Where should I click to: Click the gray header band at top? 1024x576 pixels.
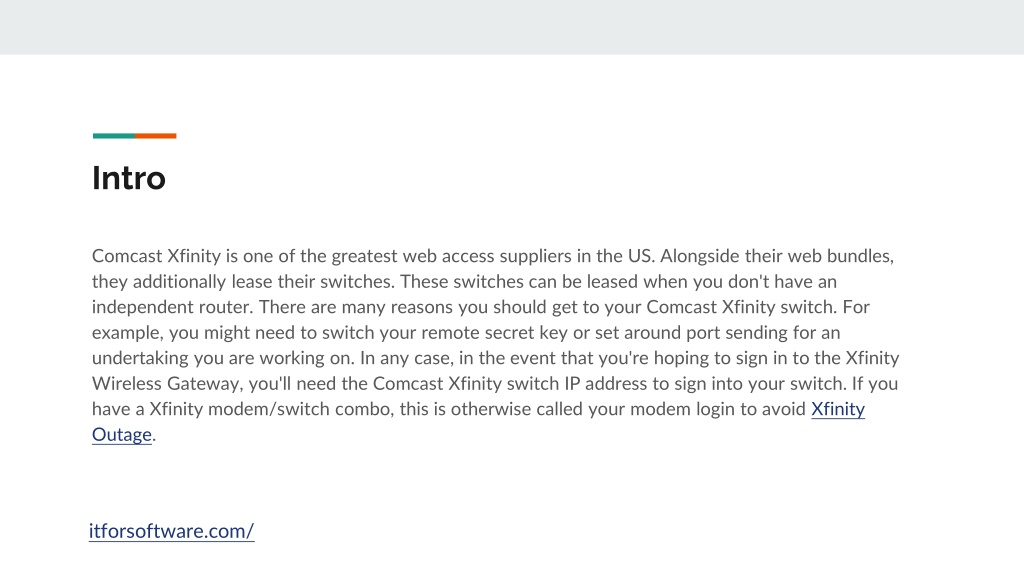[512, 27]
